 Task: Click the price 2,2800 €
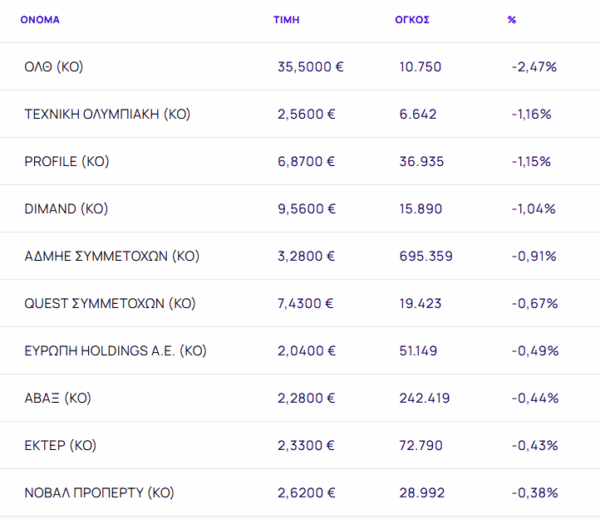point(306,398)
